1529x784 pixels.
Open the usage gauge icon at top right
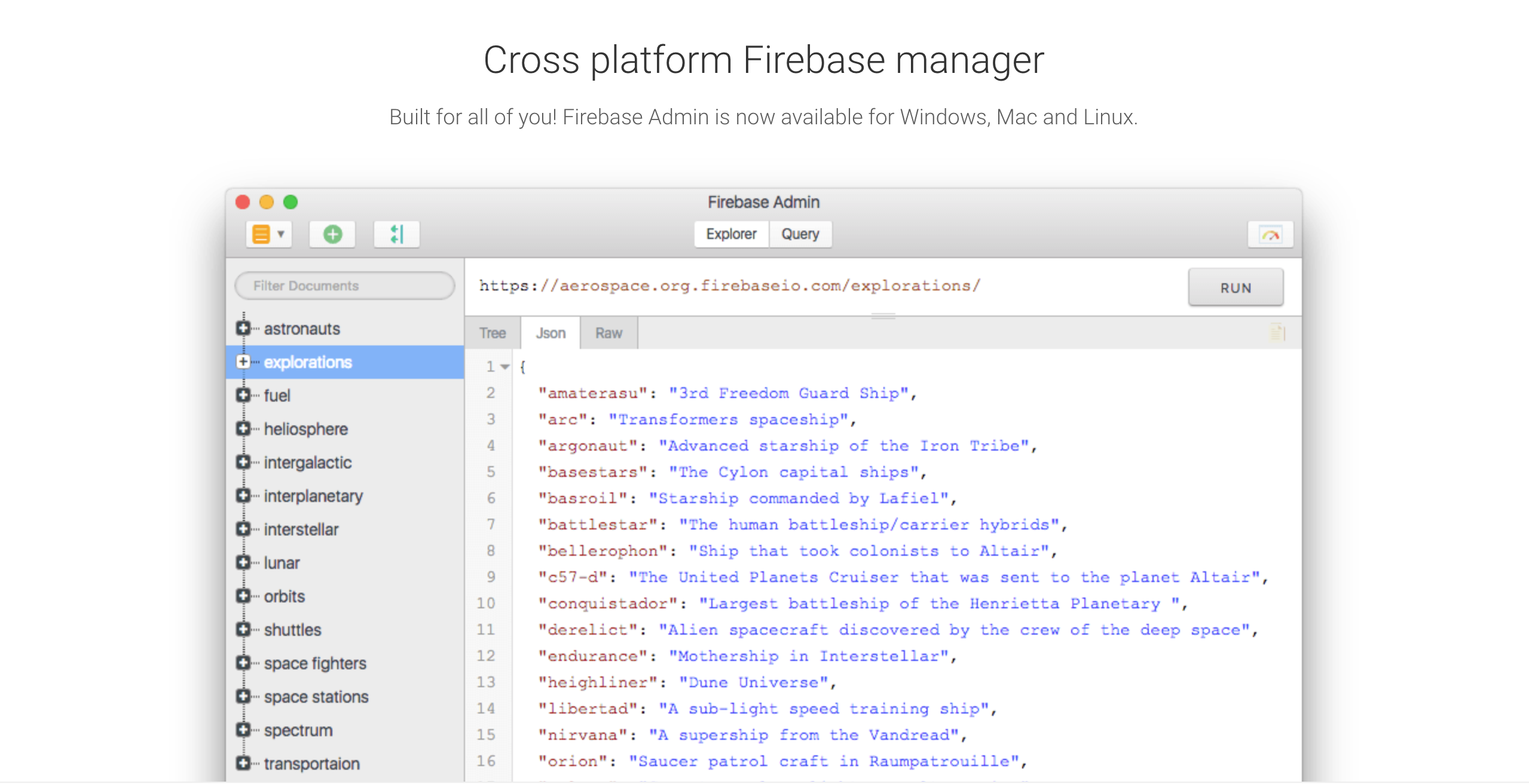[1270, 234]
